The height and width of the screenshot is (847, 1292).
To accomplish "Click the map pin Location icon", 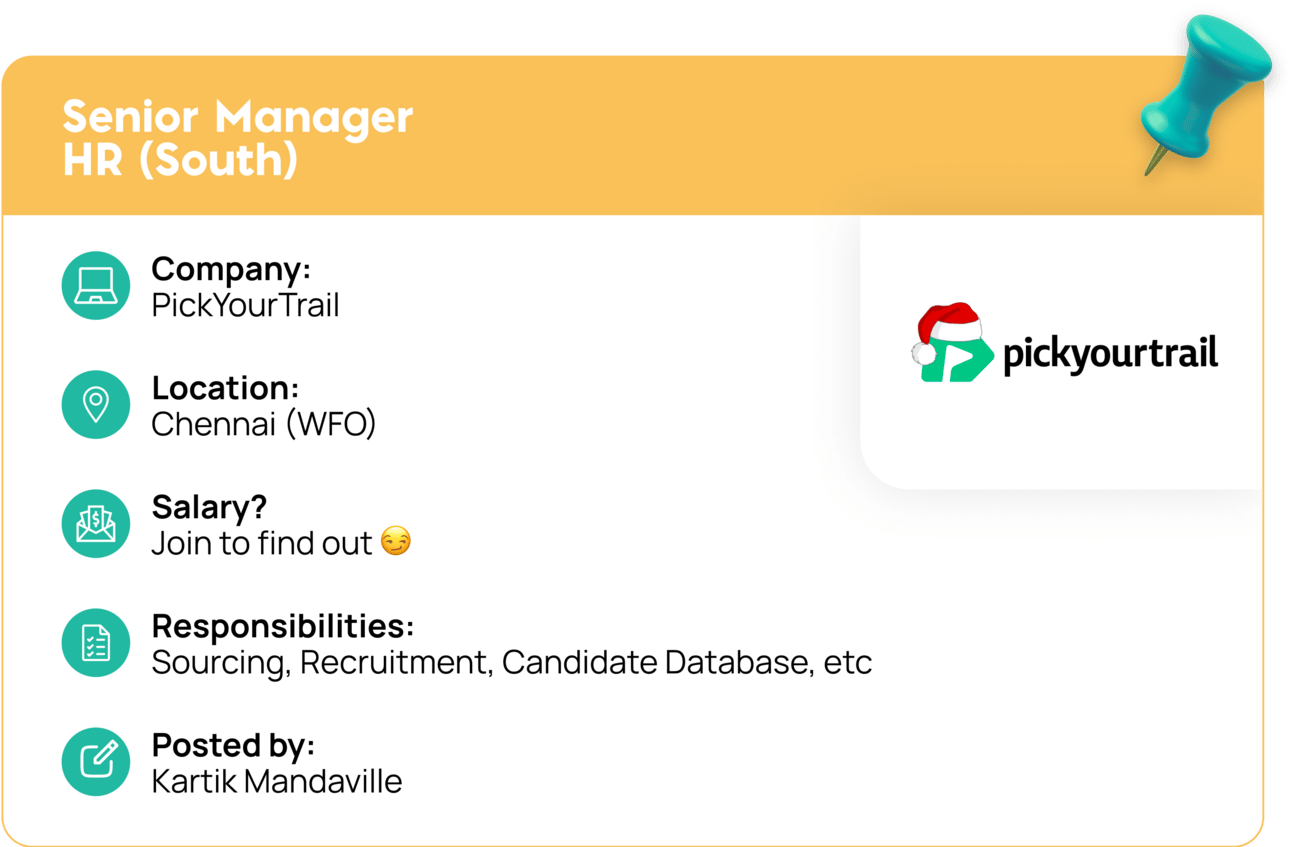I will point(96,405).
